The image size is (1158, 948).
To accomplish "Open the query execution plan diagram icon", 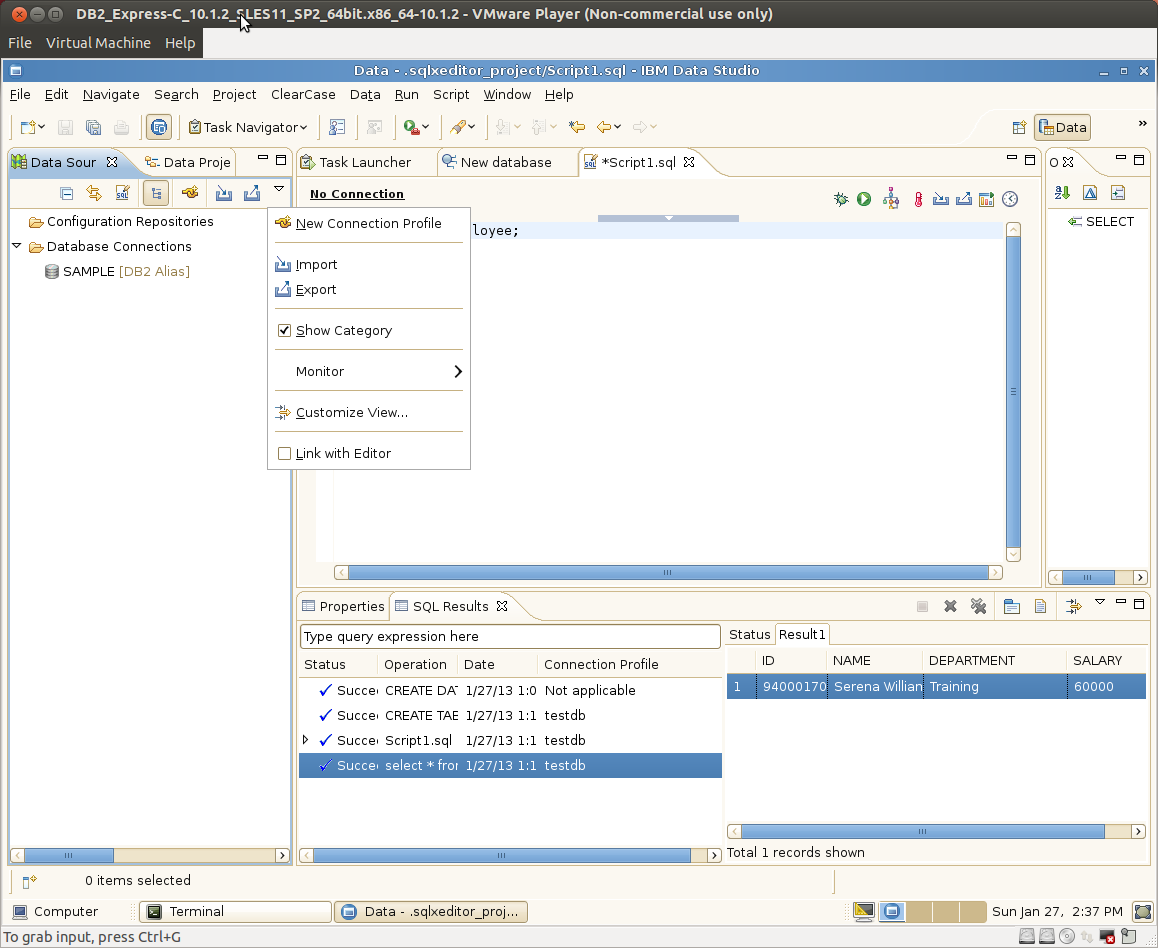I will coord(891,199).
